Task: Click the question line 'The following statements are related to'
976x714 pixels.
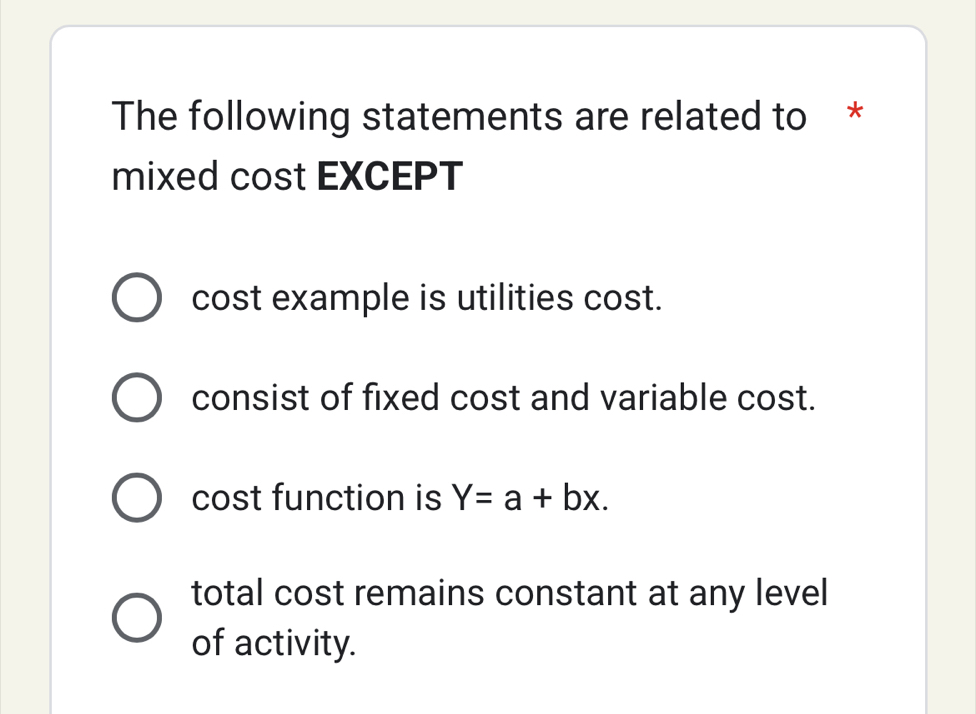Action: (459, 117)
